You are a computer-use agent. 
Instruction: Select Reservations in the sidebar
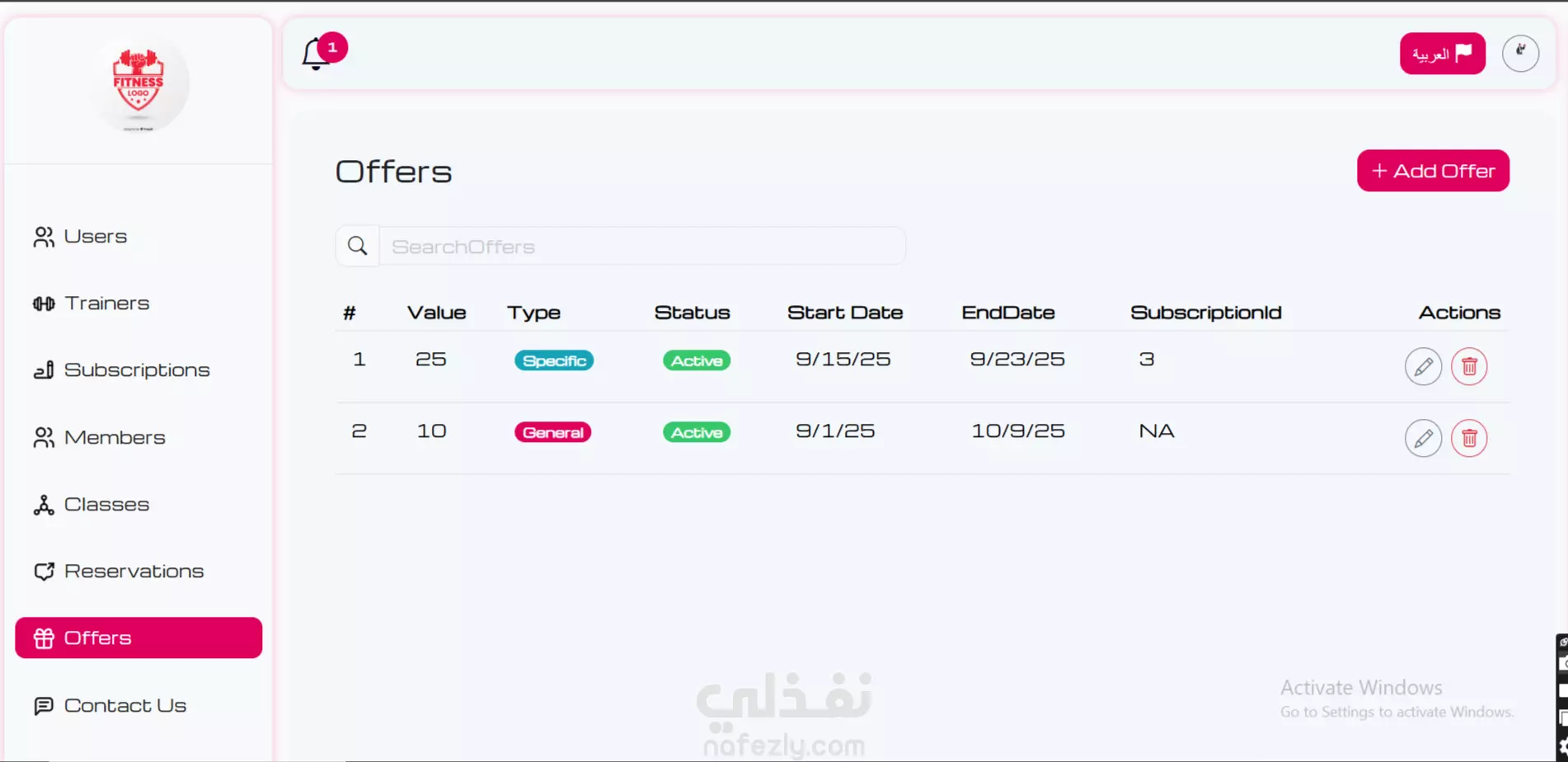134,571
